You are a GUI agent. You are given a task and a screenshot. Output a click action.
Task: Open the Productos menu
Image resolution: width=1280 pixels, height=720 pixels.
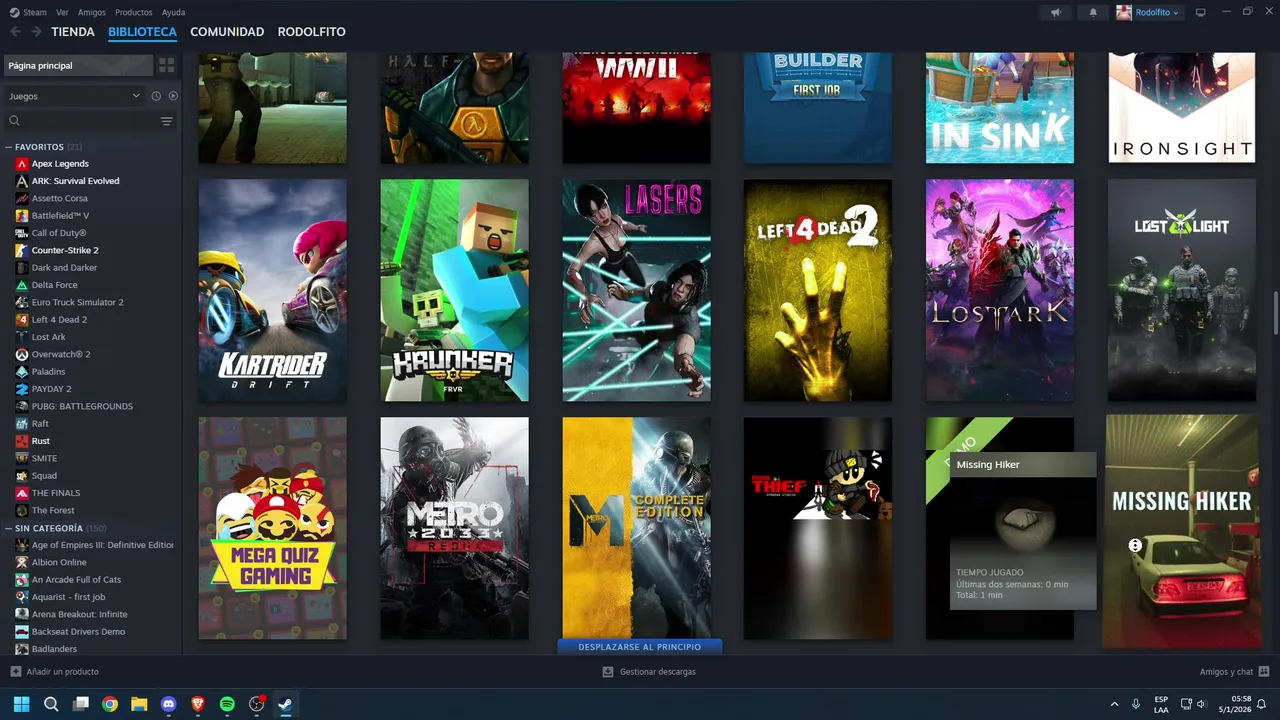tap(134, 12)
